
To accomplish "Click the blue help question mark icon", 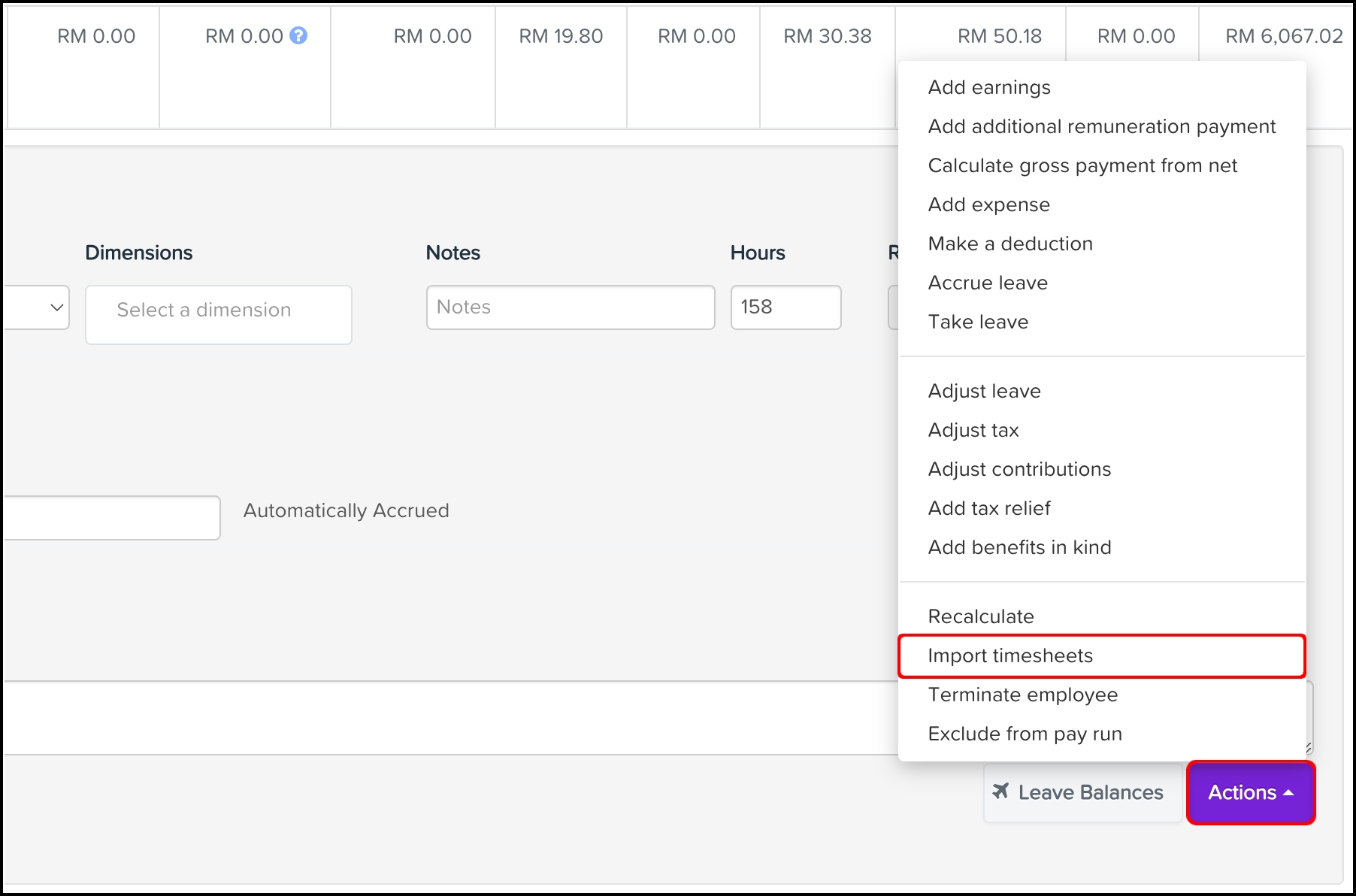I will tap(298, 35).
